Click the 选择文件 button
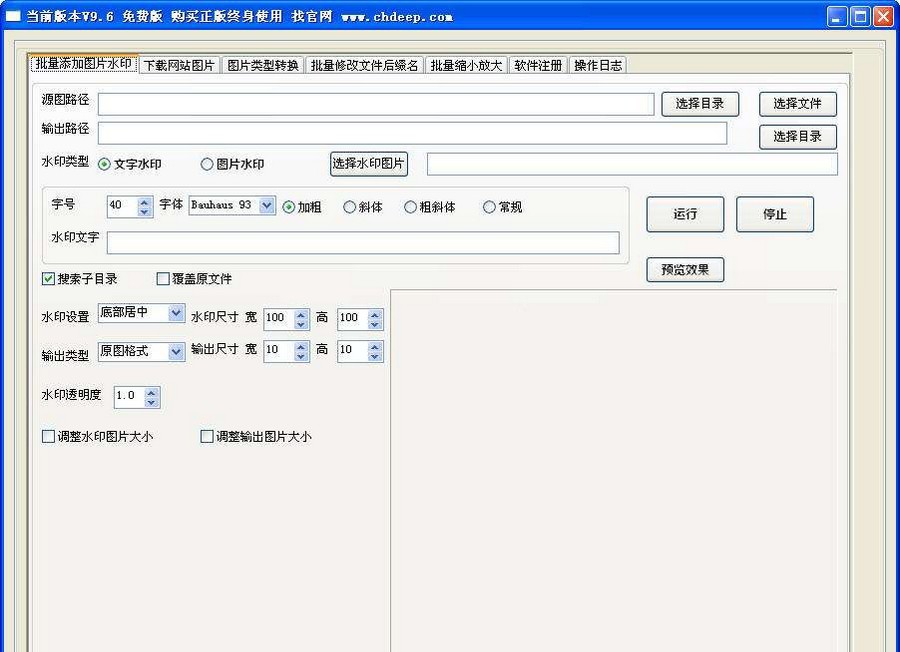The width and height of the screenshot is (900, 652). coord(797,103)
